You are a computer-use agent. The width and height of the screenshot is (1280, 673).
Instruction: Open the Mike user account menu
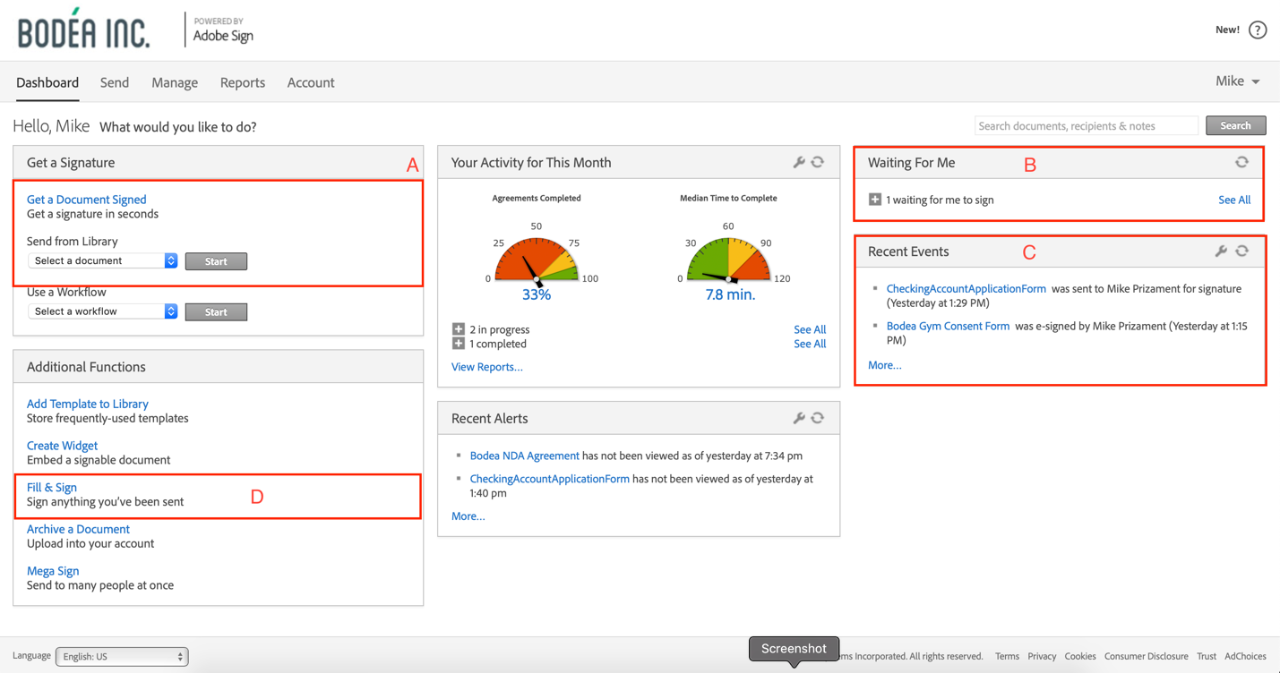[1237, 81]
